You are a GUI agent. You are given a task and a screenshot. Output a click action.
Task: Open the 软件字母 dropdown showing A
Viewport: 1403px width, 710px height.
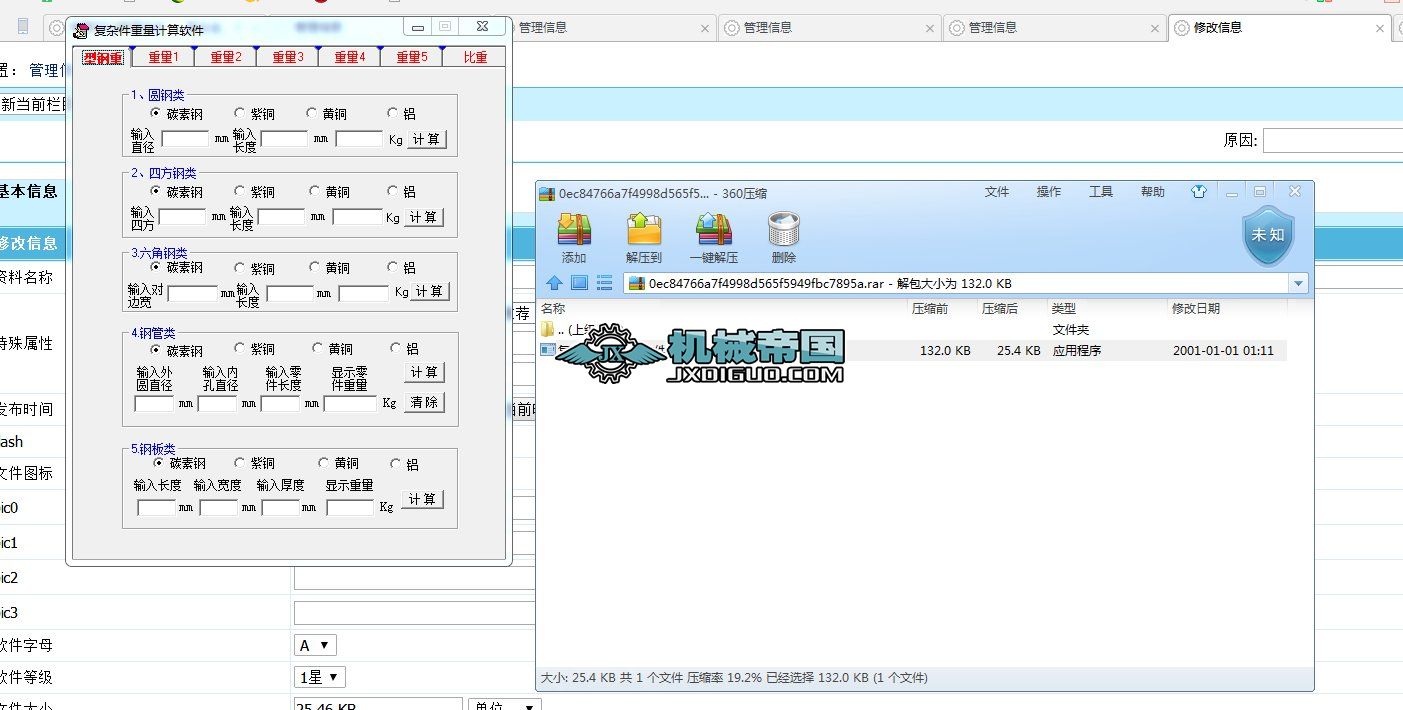315,645
